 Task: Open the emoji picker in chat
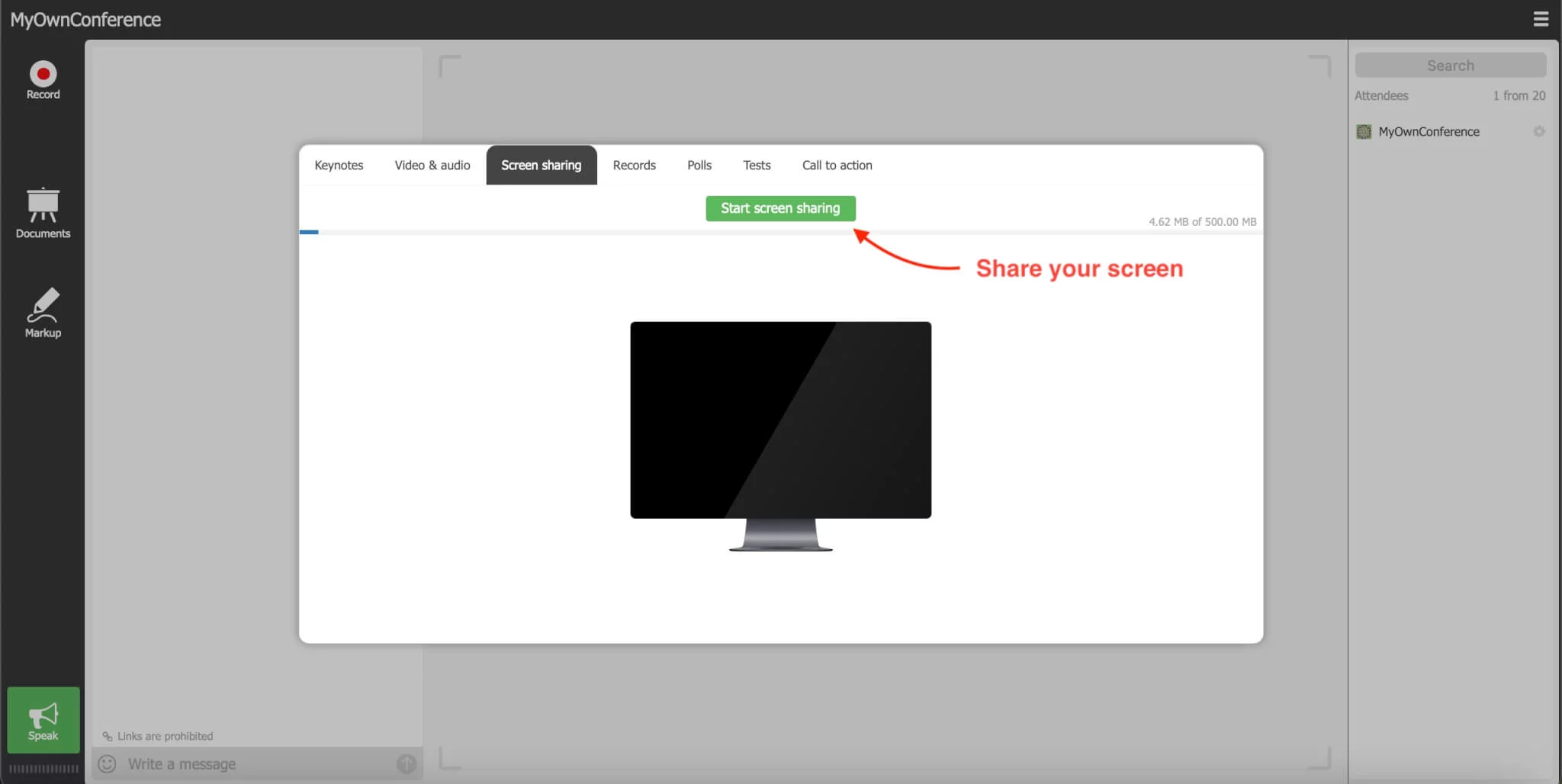(107, 763)
